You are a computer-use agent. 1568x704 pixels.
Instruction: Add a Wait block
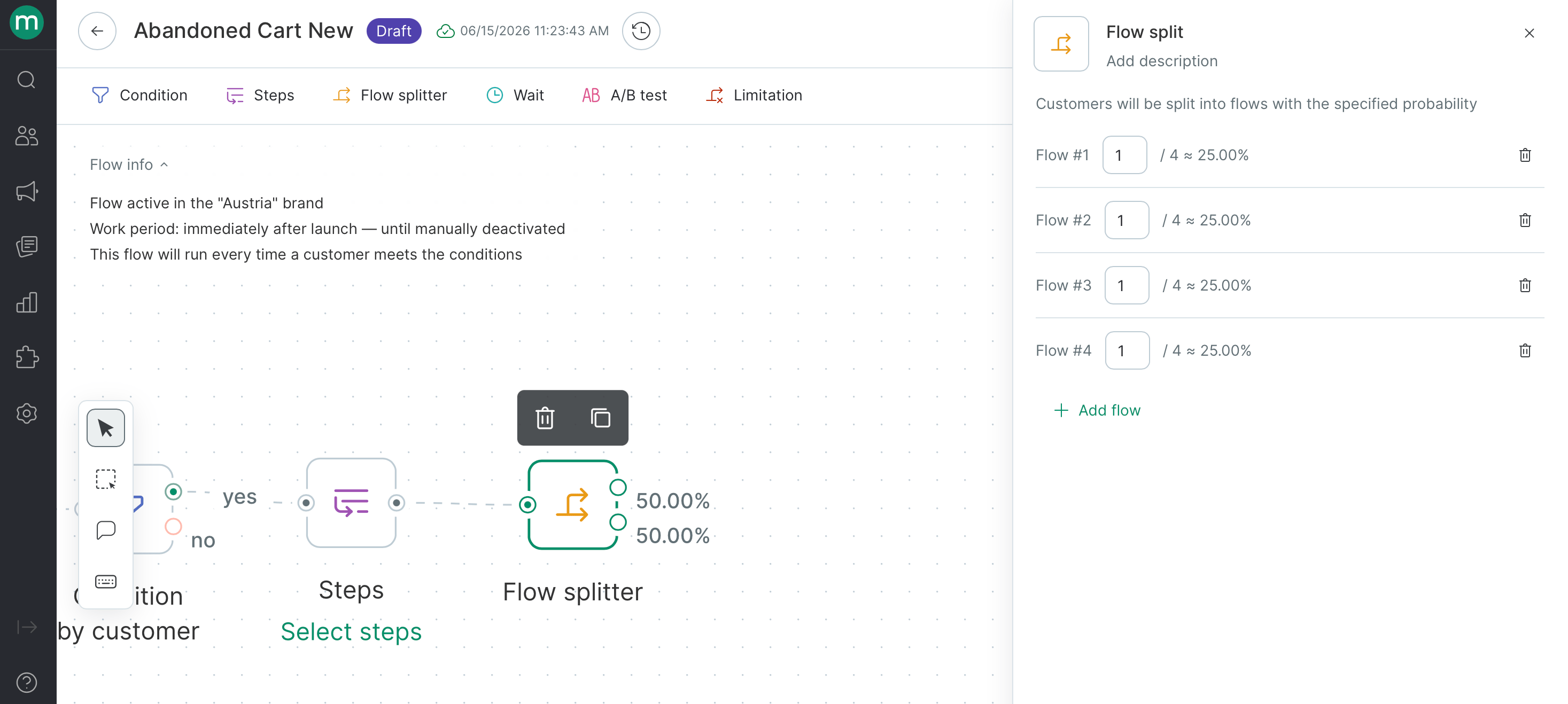515,96
